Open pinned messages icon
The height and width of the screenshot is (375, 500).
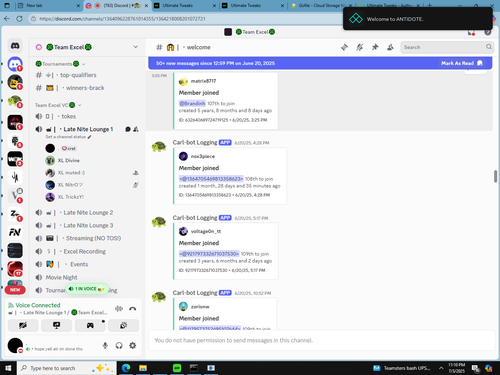pyautogui.click(x=375, y=47)
